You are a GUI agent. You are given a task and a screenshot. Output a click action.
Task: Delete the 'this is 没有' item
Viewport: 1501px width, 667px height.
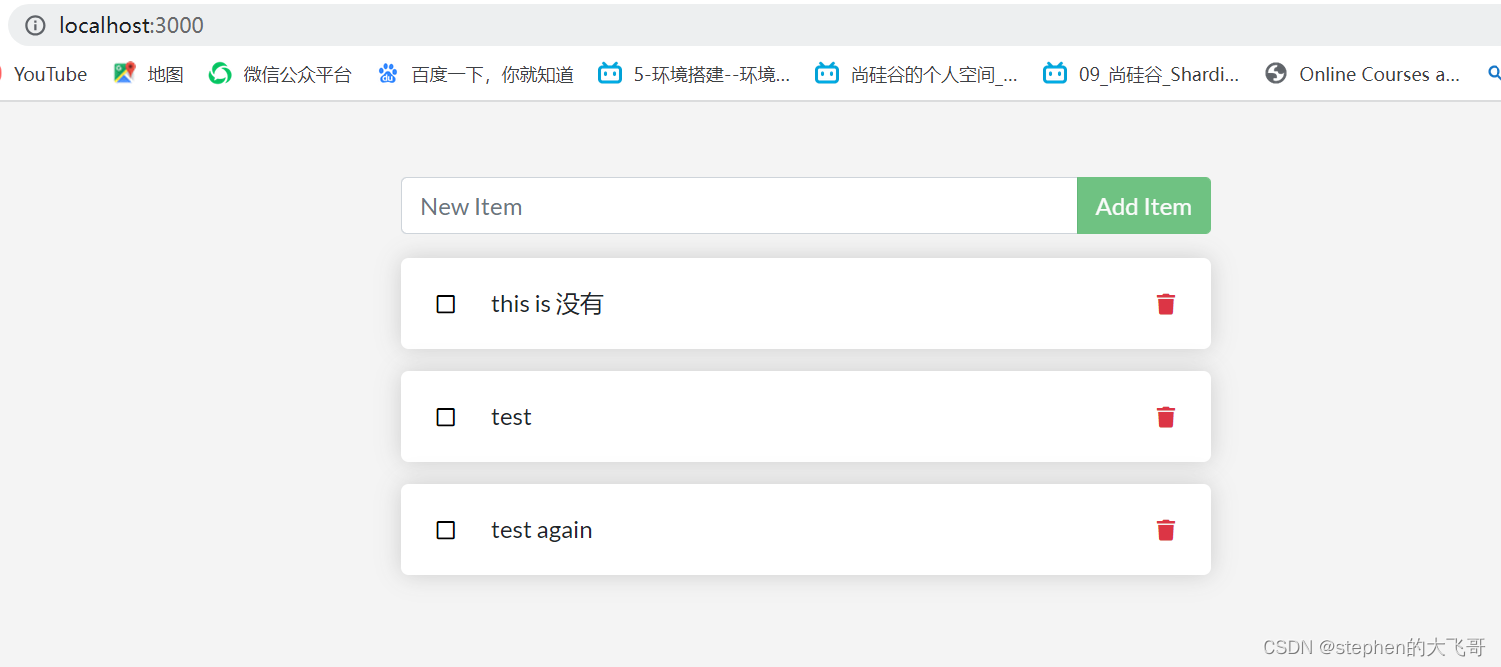[1165, 304]
